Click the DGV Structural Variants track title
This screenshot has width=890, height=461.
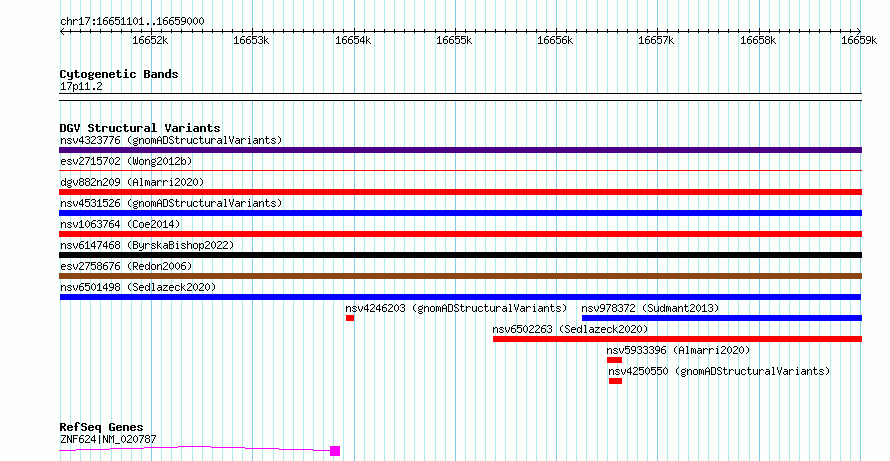coord(140,128)
